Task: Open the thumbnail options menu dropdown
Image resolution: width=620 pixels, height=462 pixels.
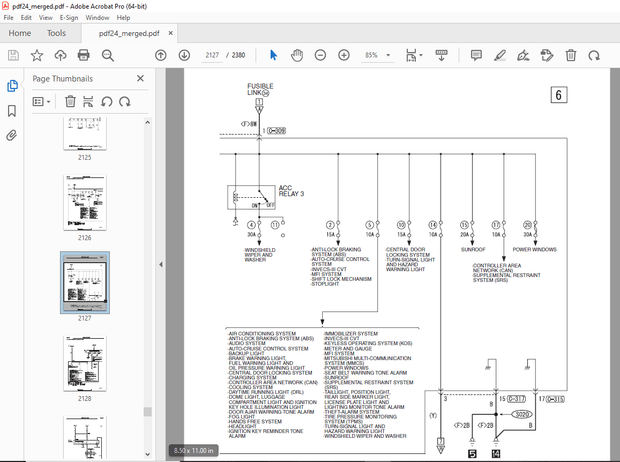Action: point(42,102)
